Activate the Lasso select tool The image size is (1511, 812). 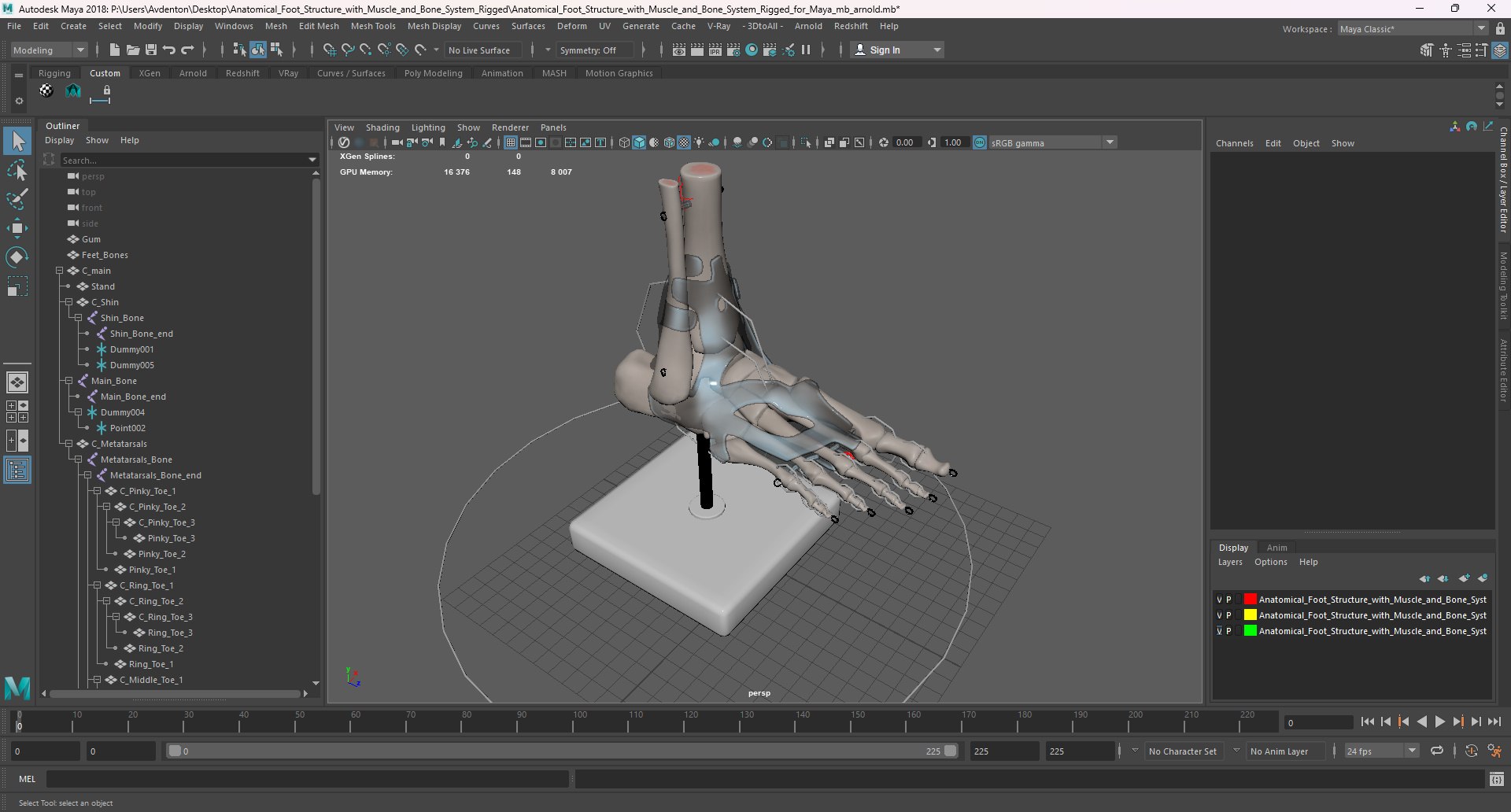pyautogui.click(x=17, y=170)
